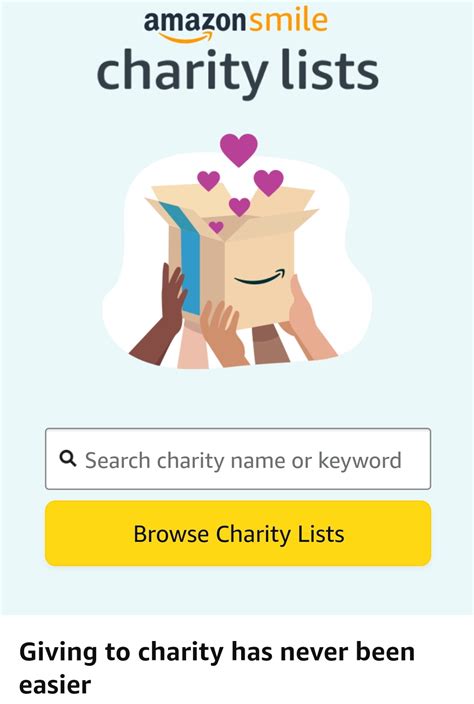
Task: Click the orange arrow beneath the amazon wordmark
Action: (x=186, y=37)
